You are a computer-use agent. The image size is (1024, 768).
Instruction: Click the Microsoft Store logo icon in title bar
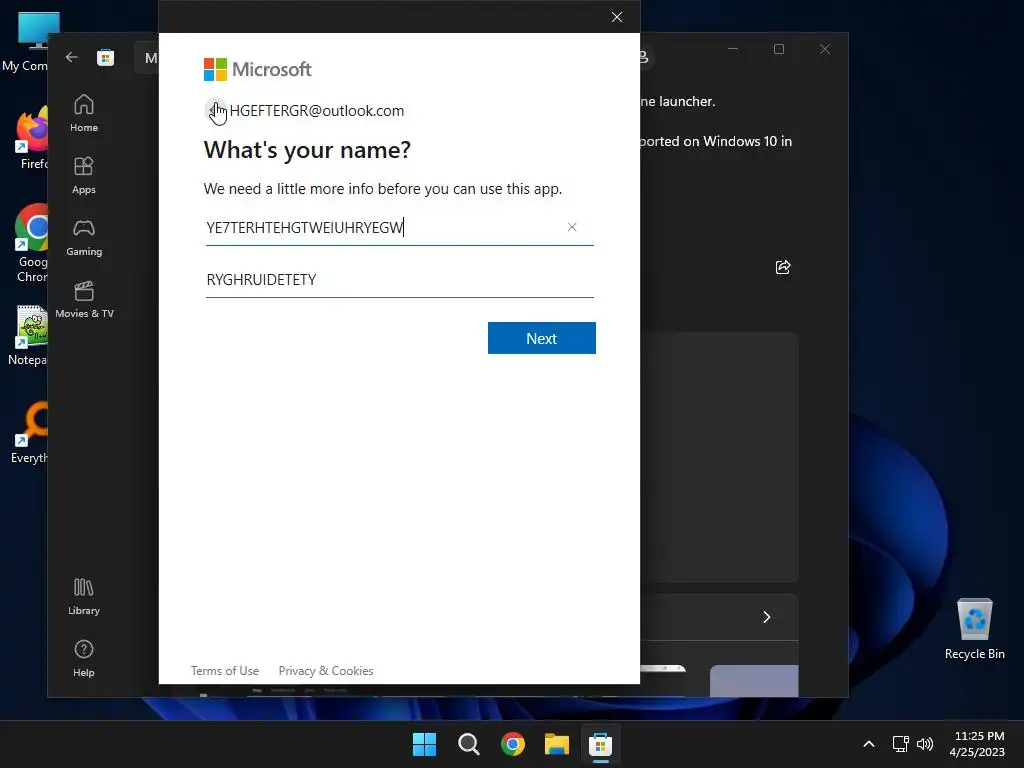click(105, 57)
